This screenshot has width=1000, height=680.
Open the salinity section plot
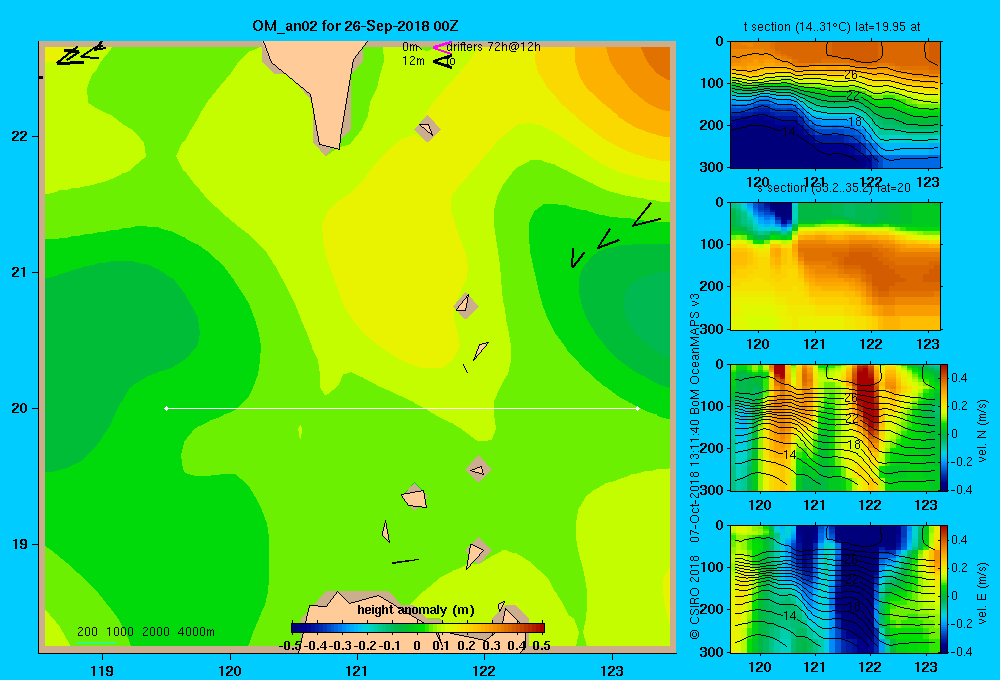[x=835, y=266]
